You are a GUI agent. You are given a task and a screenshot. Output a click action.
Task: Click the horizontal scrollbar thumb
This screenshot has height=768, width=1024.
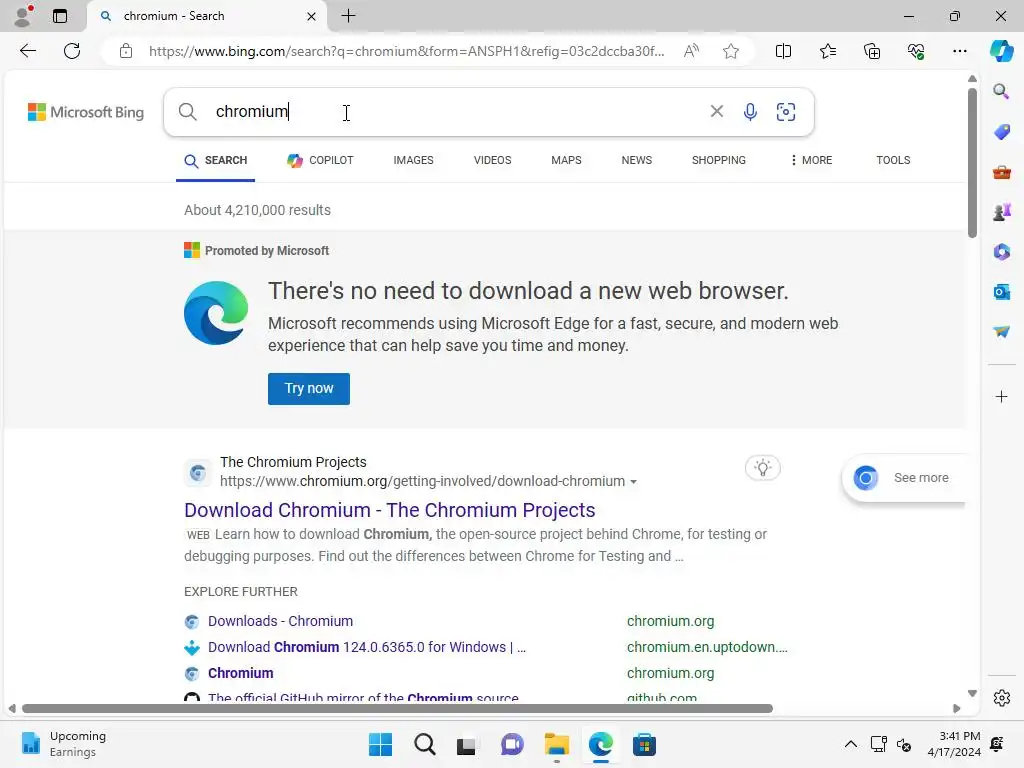pyautogui.click(x=397, y=709)
